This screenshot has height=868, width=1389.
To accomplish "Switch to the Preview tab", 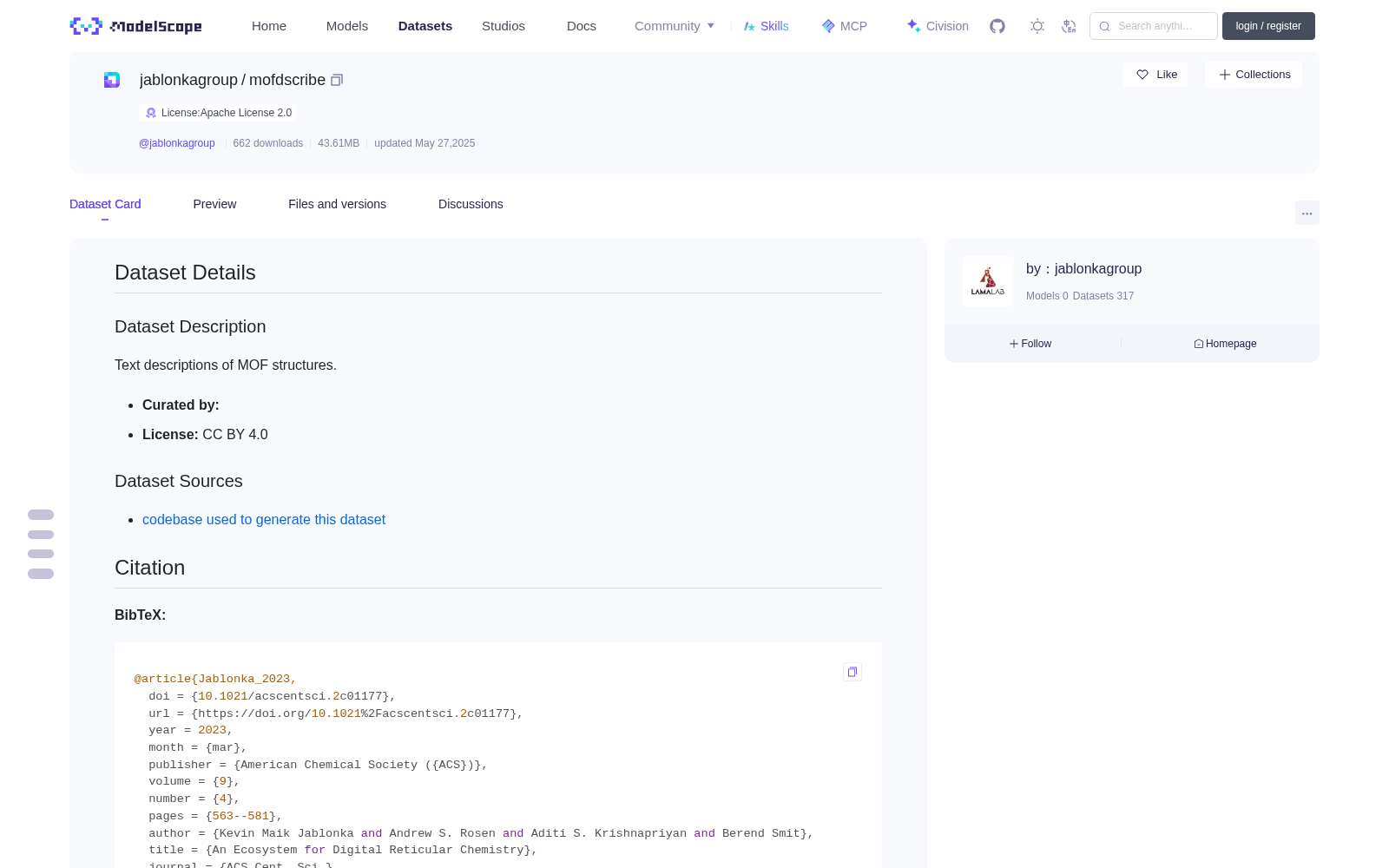I will pos(214,204).
